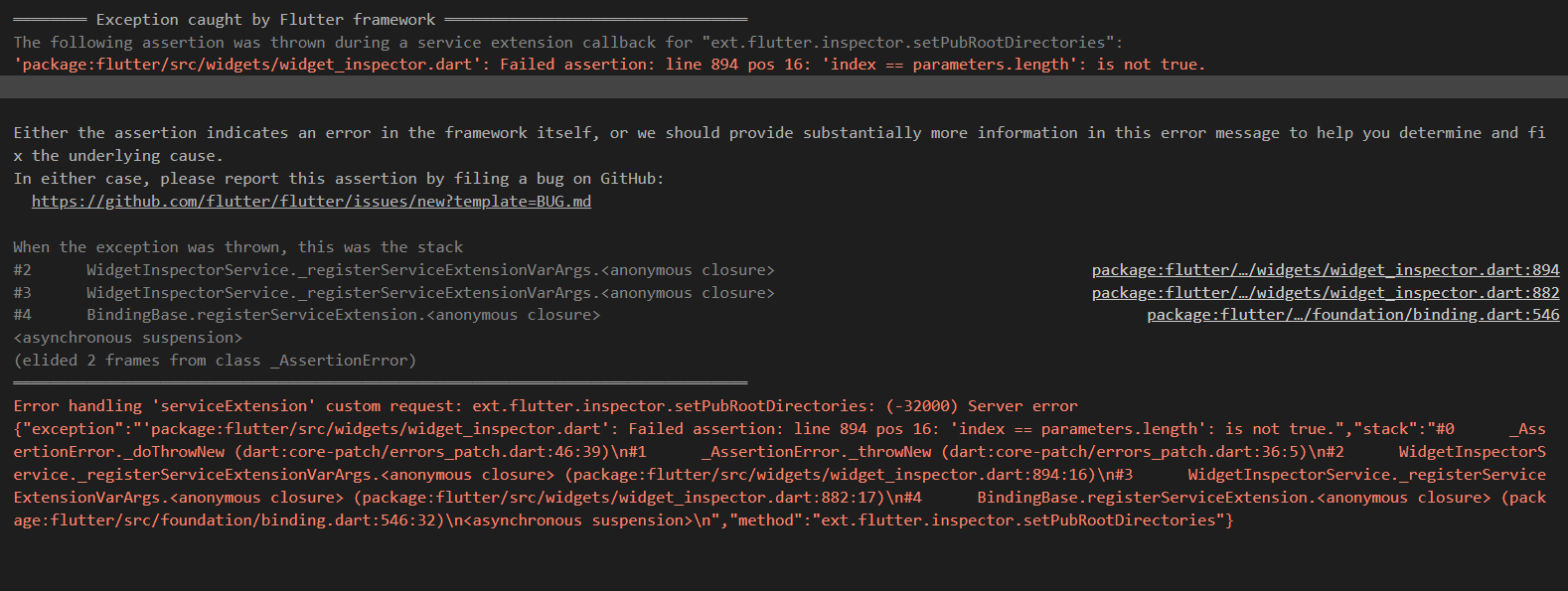Open the widget_inspector.dart:882 source link
The image size is (1568, 591).
pos(1326,293)
